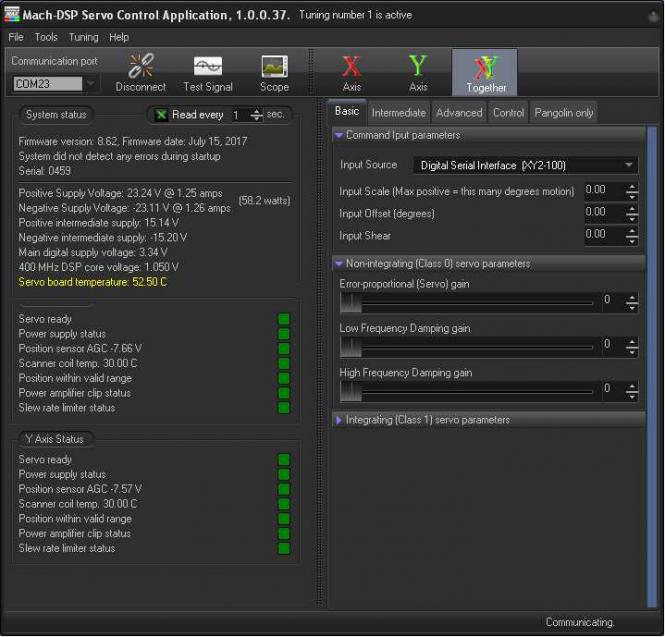Screen dimensions: 665x637
Task: Click Position sensor AGC -7.66 V text
Action: click(80, 349)
